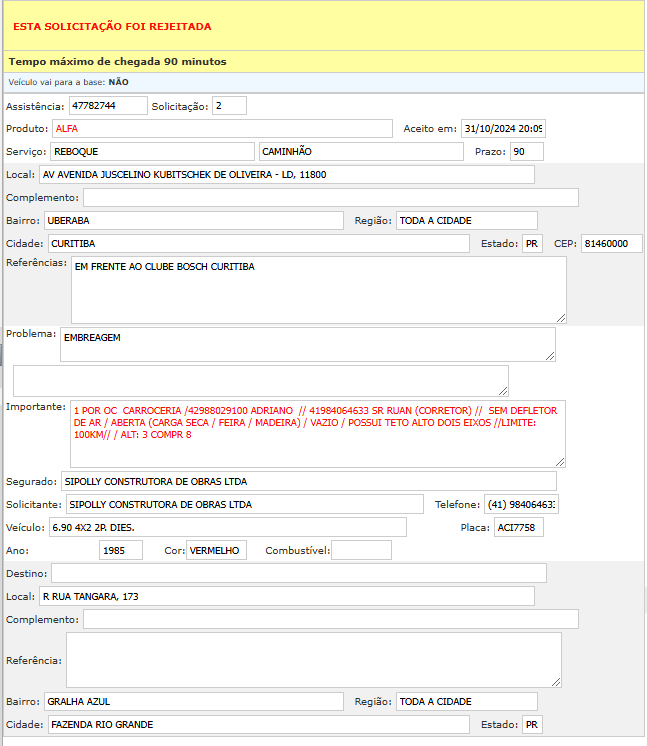
Task: Select the Produto field containing ALFA
Action: pyautogui.click(x=221, y=129)
